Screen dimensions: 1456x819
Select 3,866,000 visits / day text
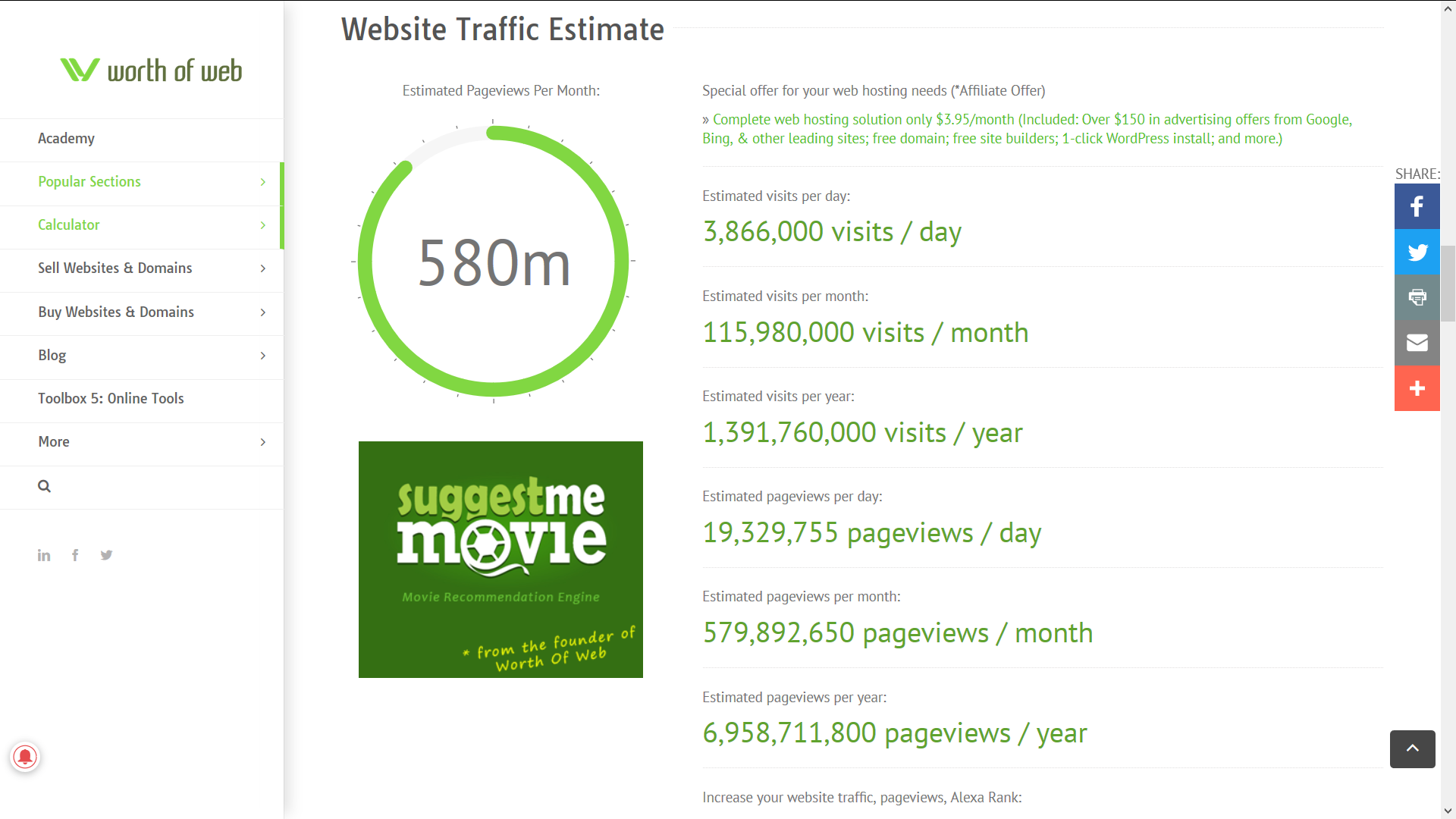point(832,232)
